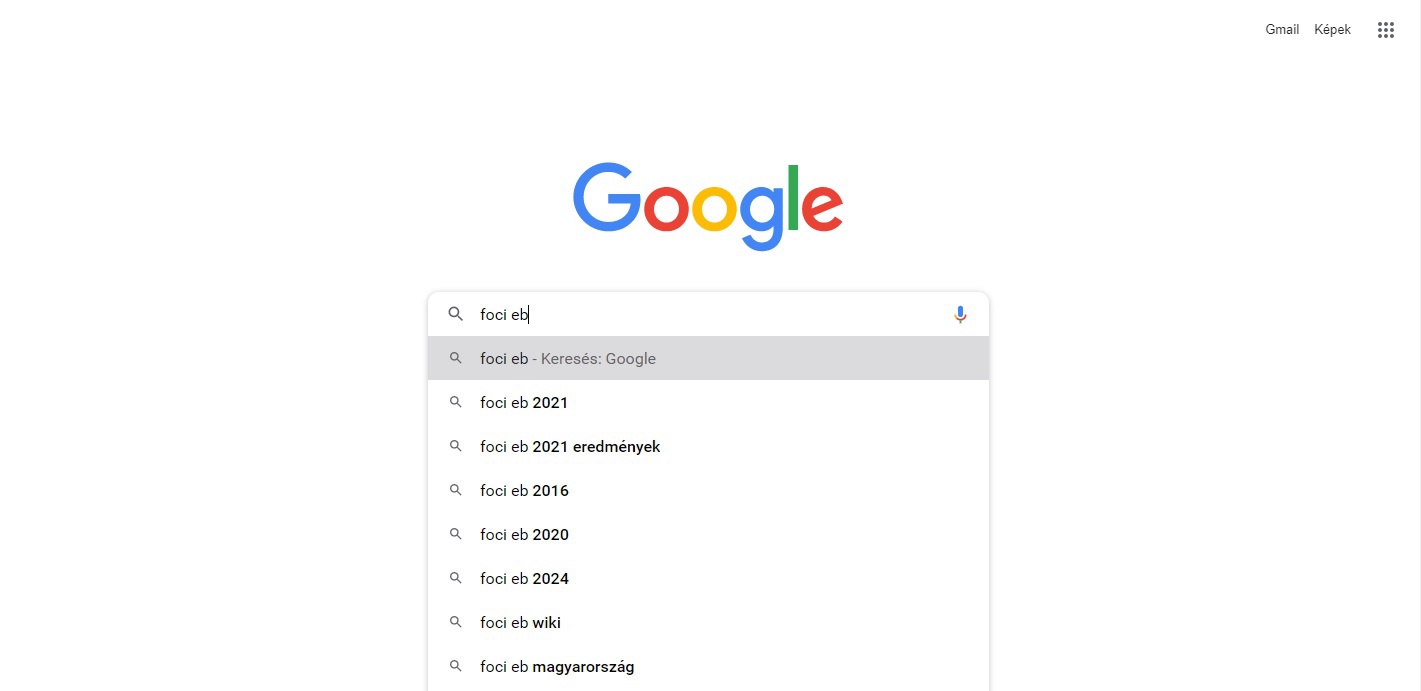
Task: Open the Google apps grid icon
Action: click(x=1385, y=30)
